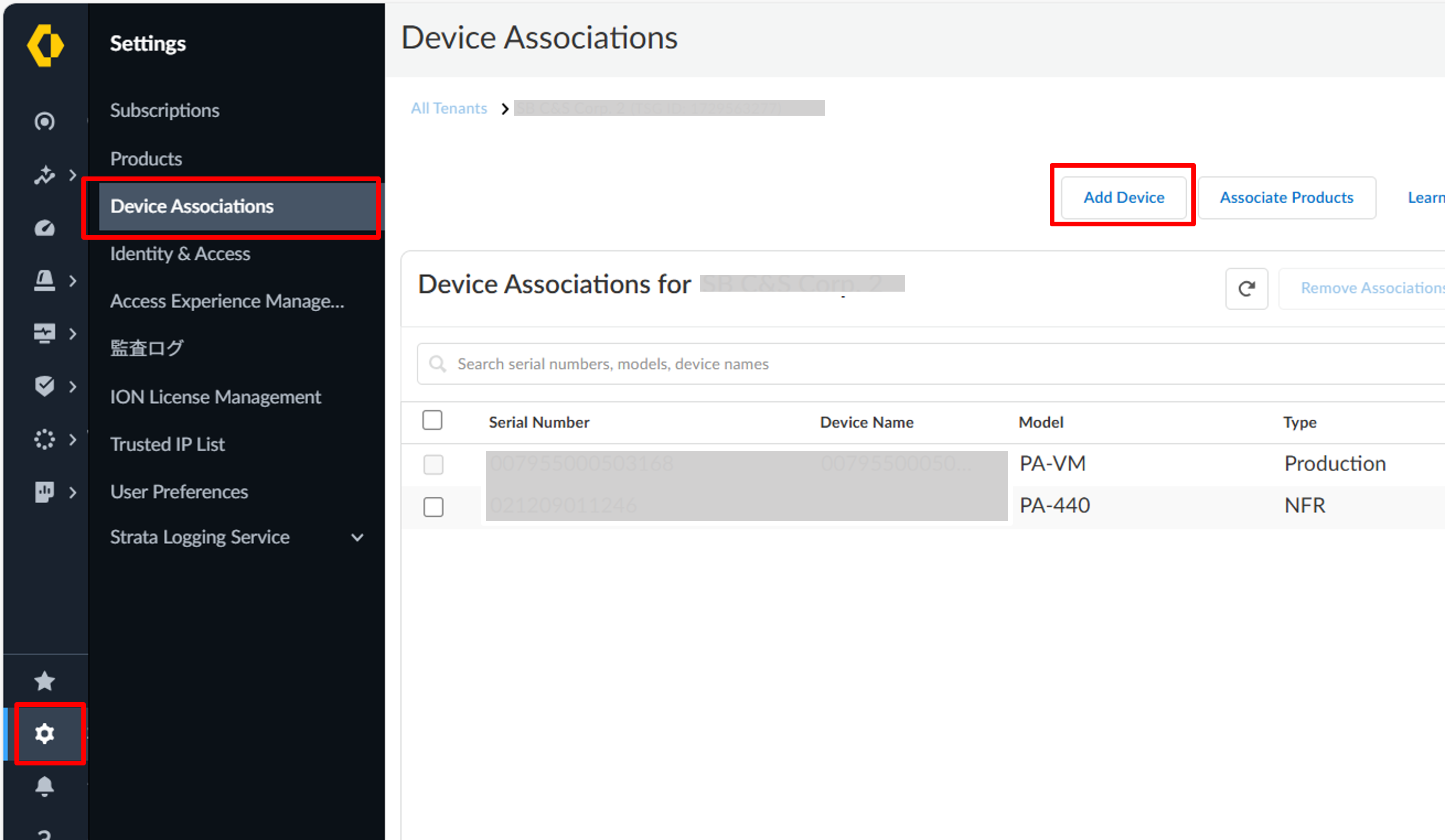
Task: Open the shield checkmark security icon
Action: pyautogui.click(x=45, y=386)
